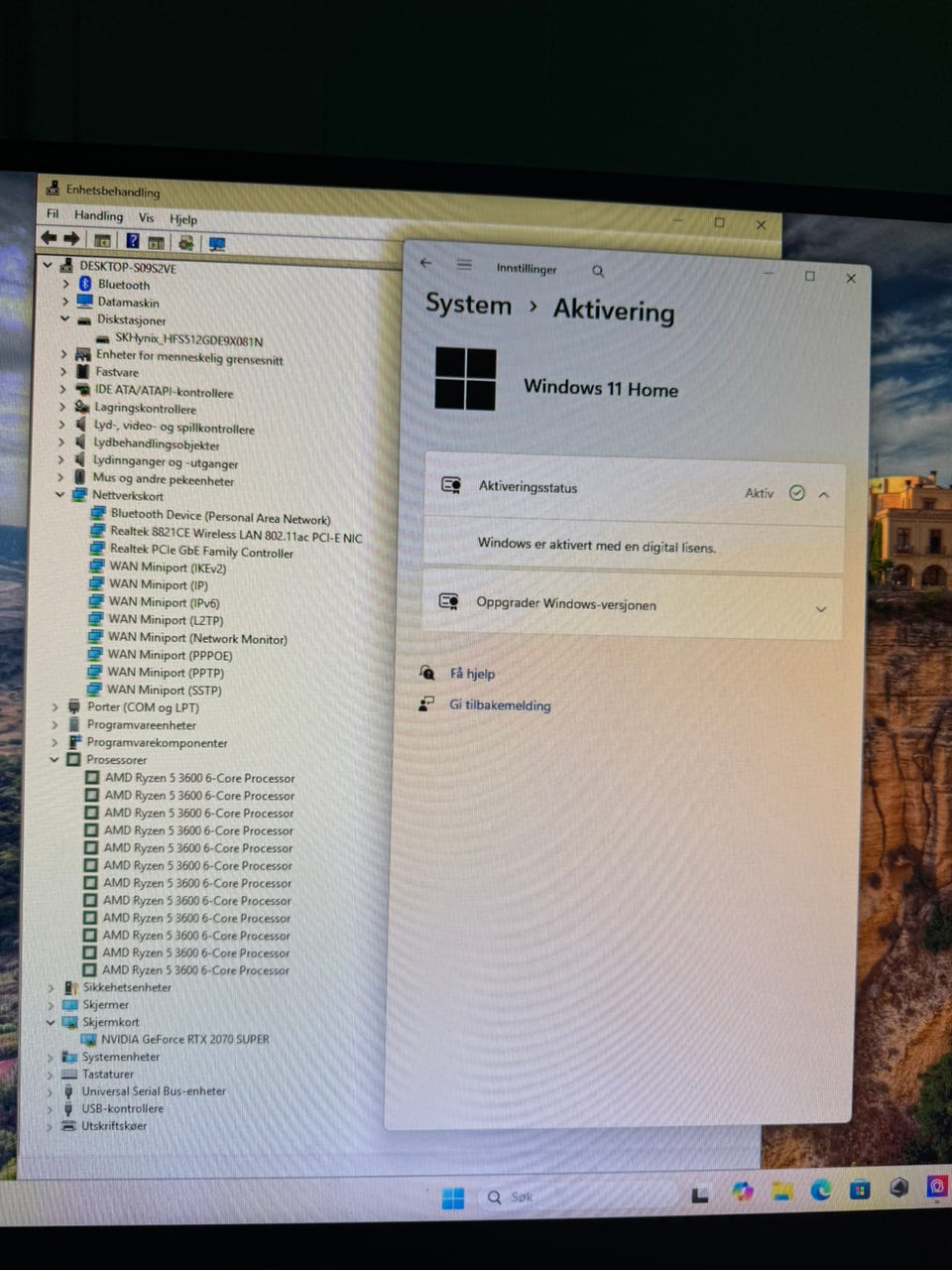Screen dimensions: 952x1270
Task: Click the update driver toolbar icon
Action: coord(185,243)
